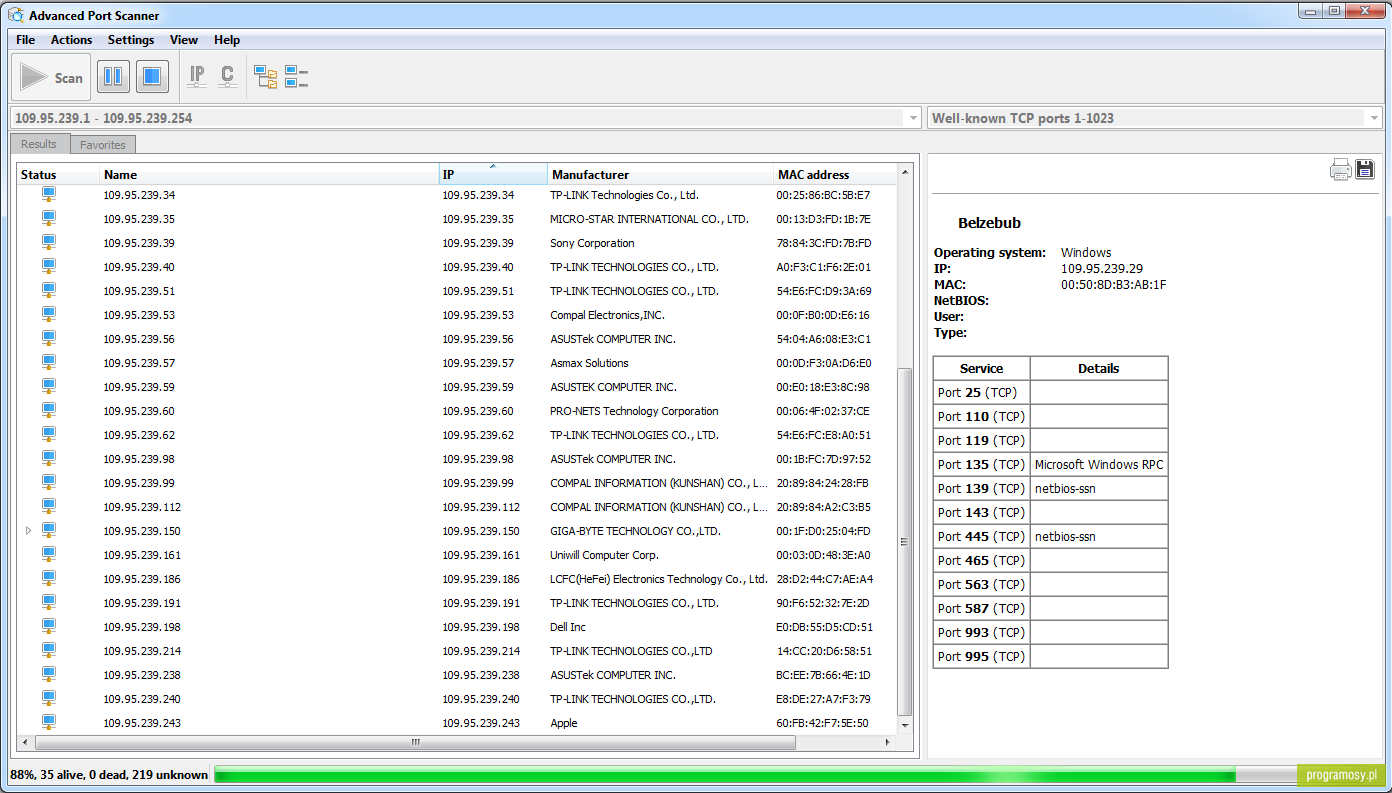Open the Actions menu
The image size is (1392, 793).
72,40
